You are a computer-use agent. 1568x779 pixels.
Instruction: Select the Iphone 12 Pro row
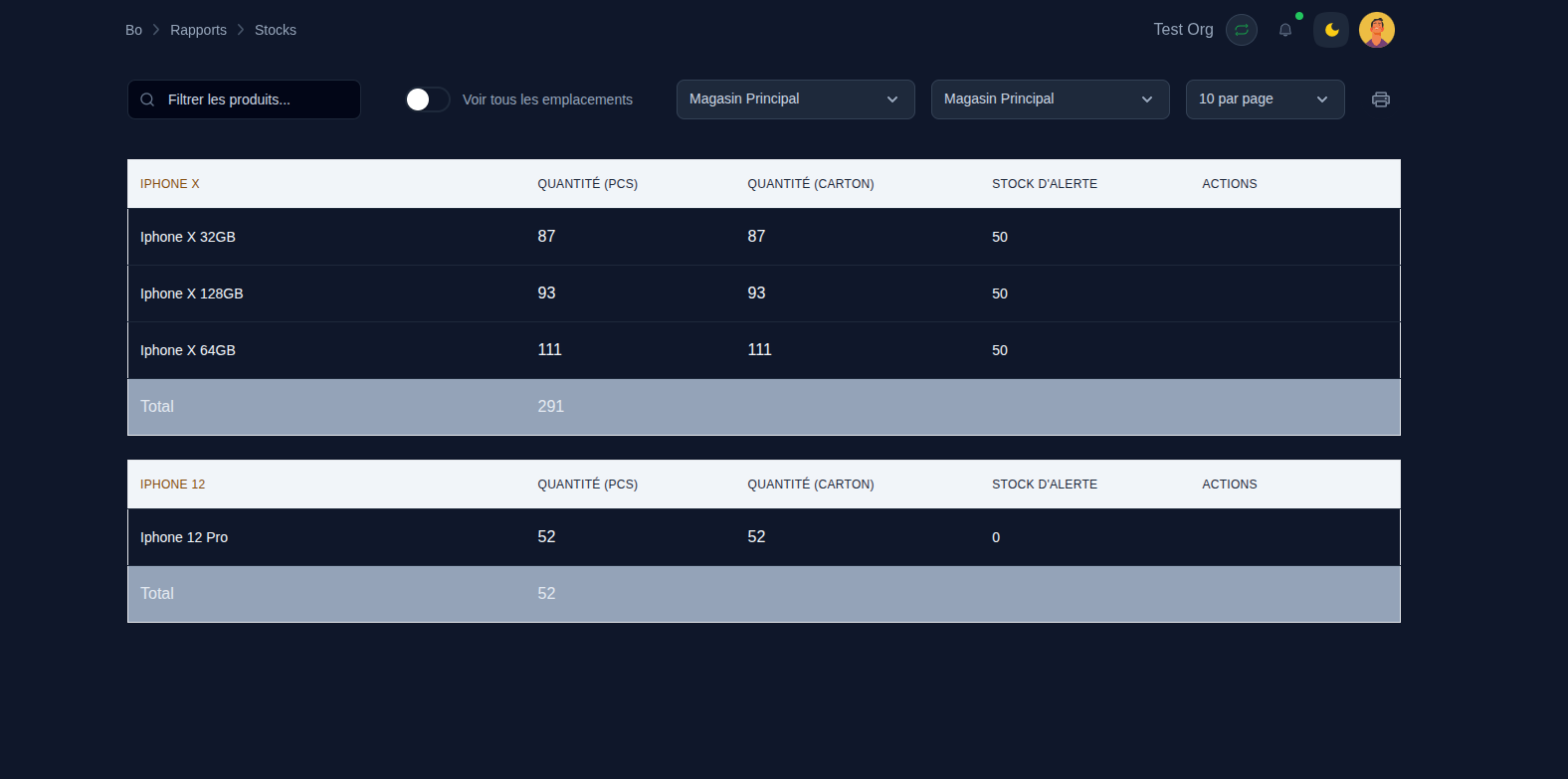pos(184,537)
